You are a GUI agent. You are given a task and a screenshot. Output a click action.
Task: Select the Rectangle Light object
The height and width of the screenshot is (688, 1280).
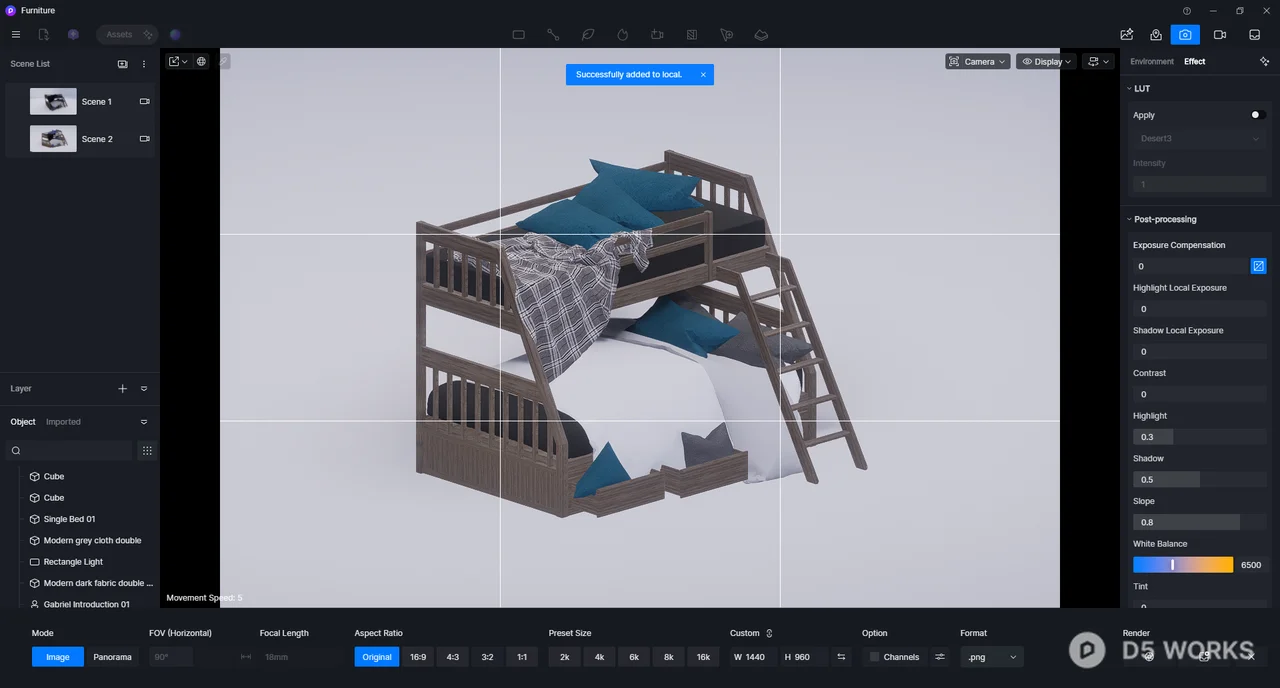[73, 562]
